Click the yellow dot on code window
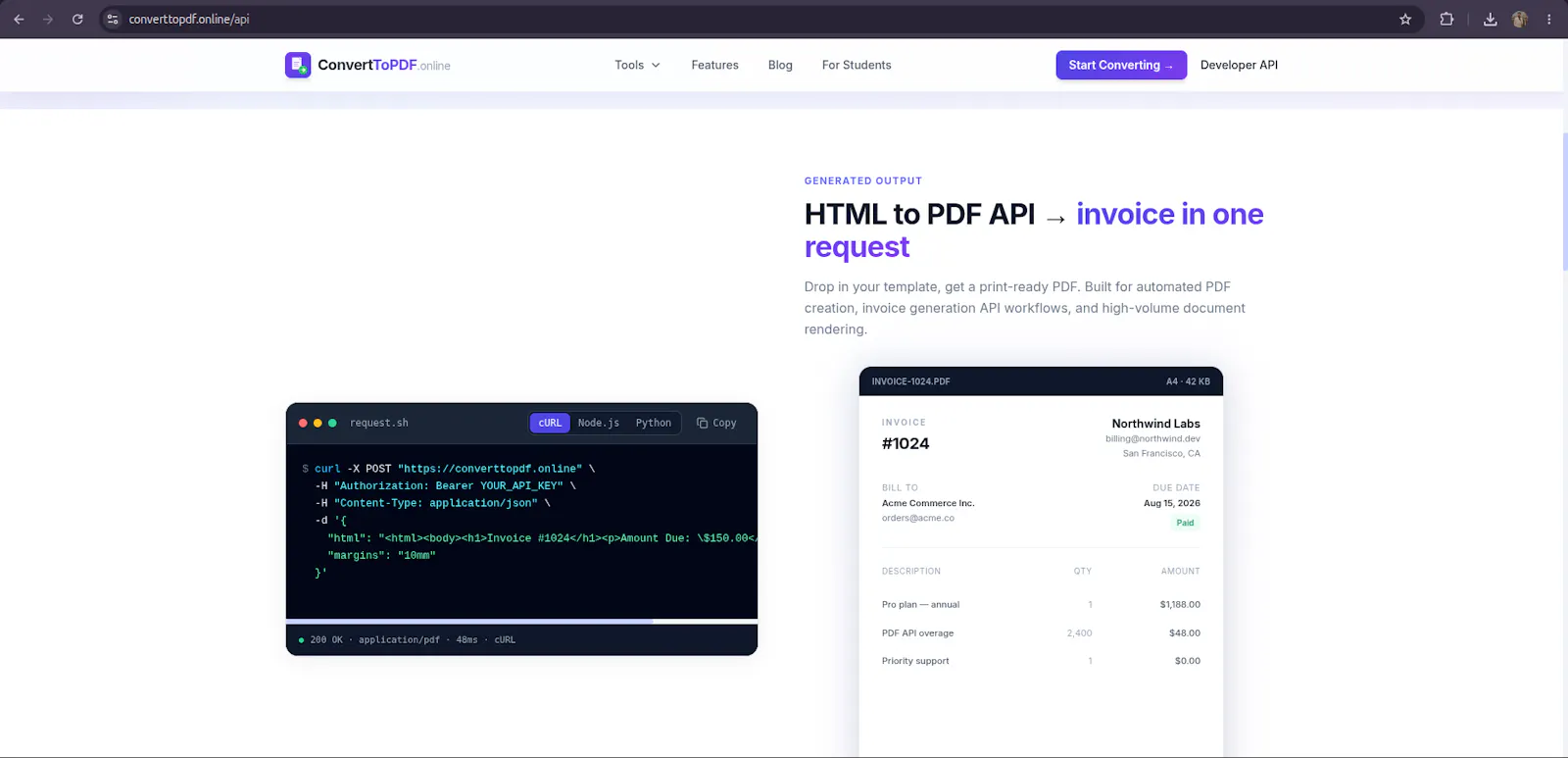Screen dimensions: 1568x758 pyautogui.click(x=318, y=423)
